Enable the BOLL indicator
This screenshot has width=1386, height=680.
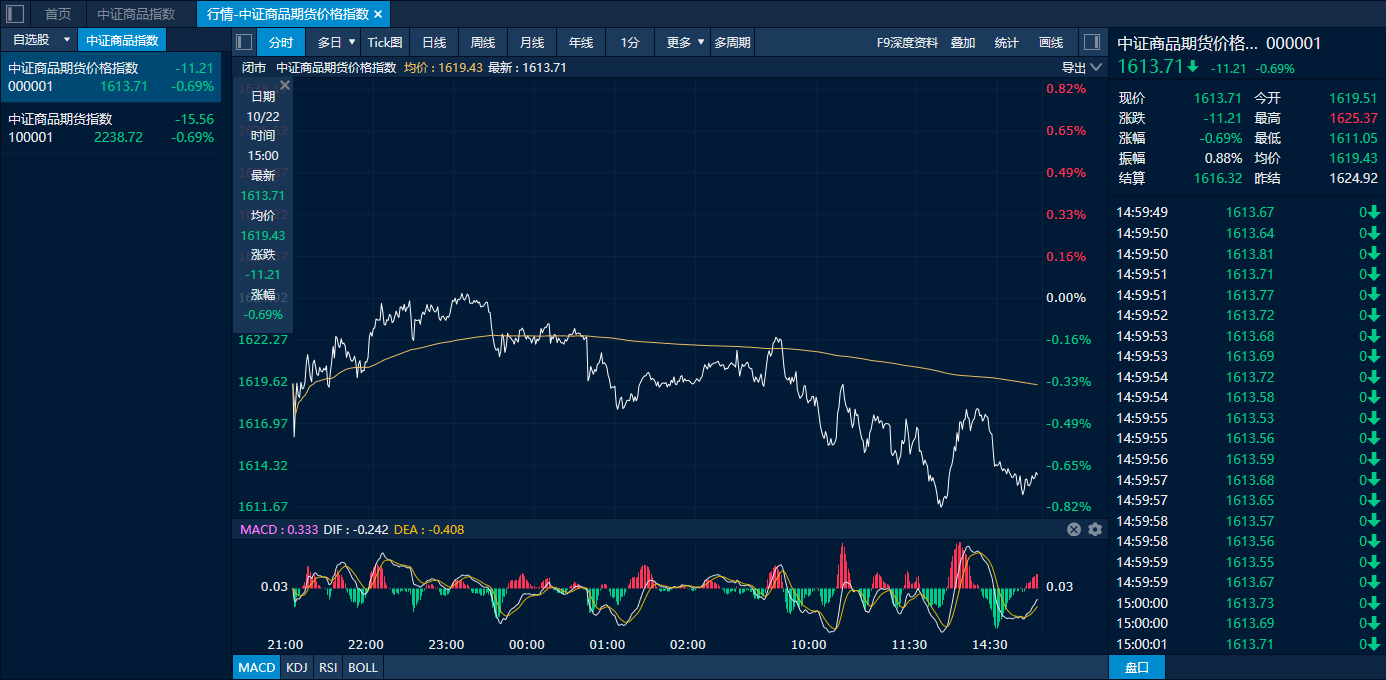coord(363,667)
